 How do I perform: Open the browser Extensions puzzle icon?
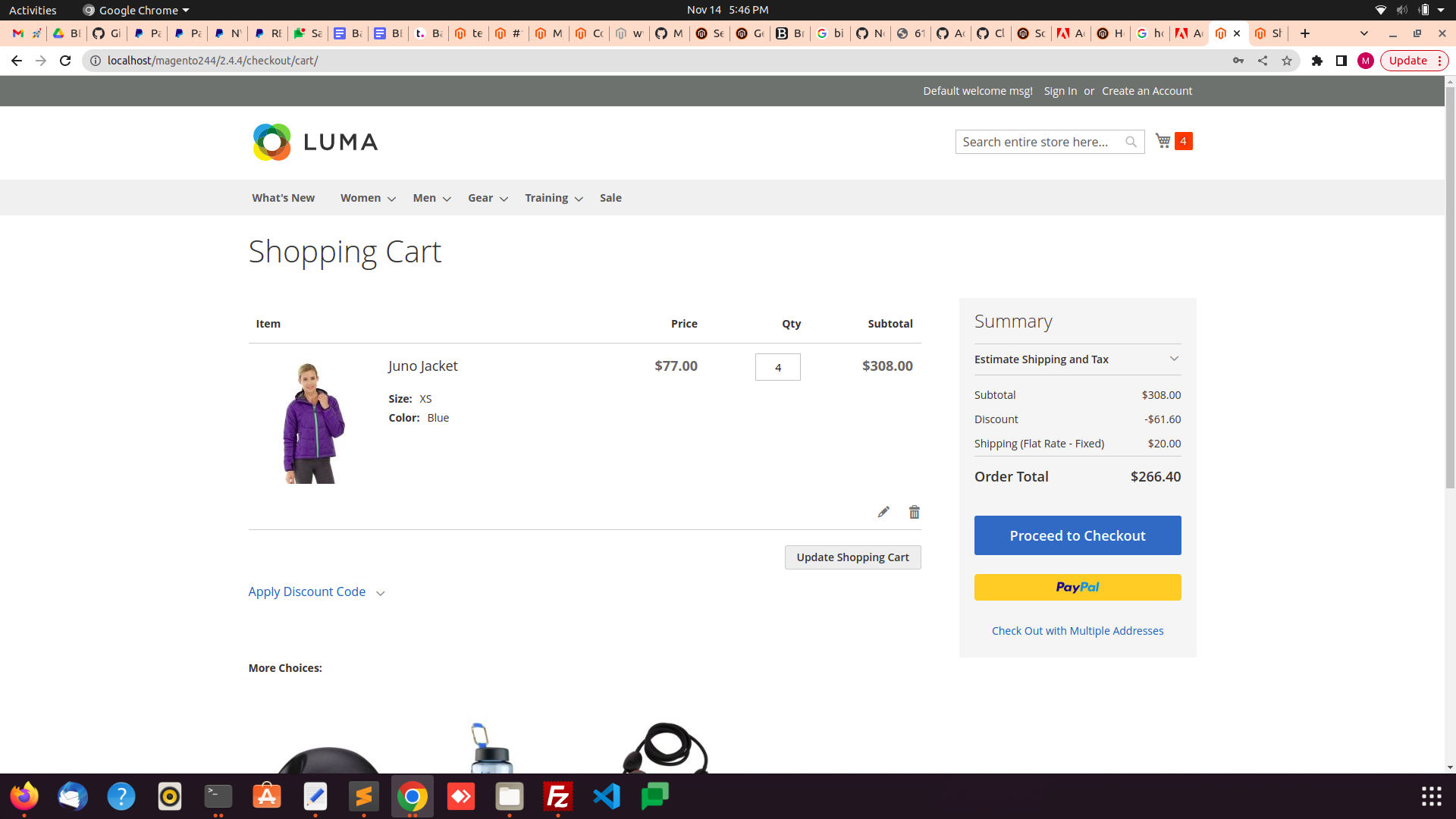point(1317,61)
